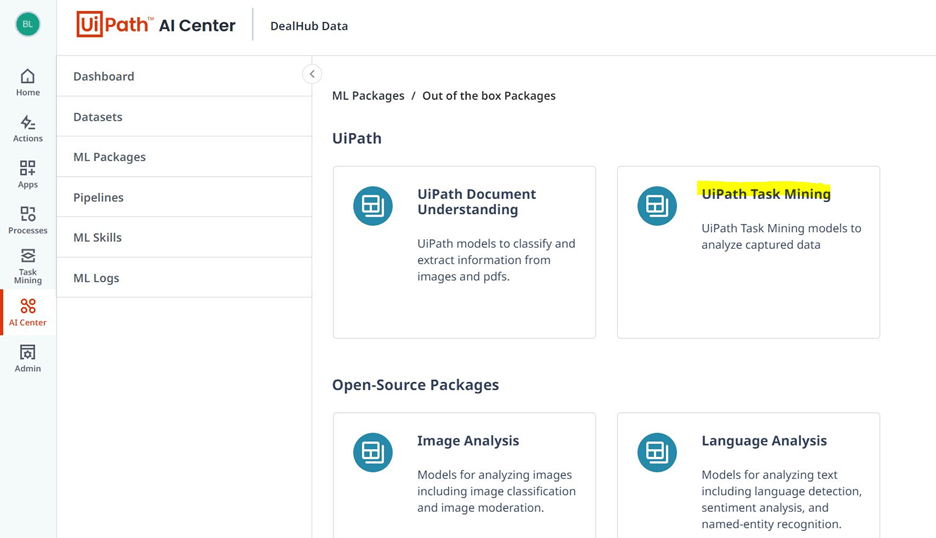
Task: Click the 'UiPath Task Mining models to analyze' description
Action: 781,236
